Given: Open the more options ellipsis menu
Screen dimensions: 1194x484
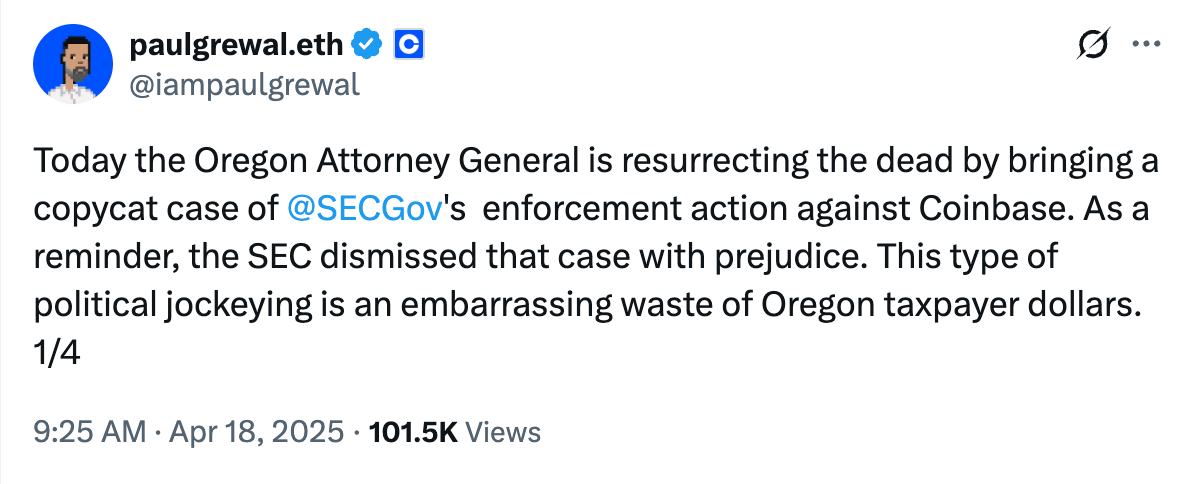Looking at the screenshot, I should click(x=1144, y=45).
